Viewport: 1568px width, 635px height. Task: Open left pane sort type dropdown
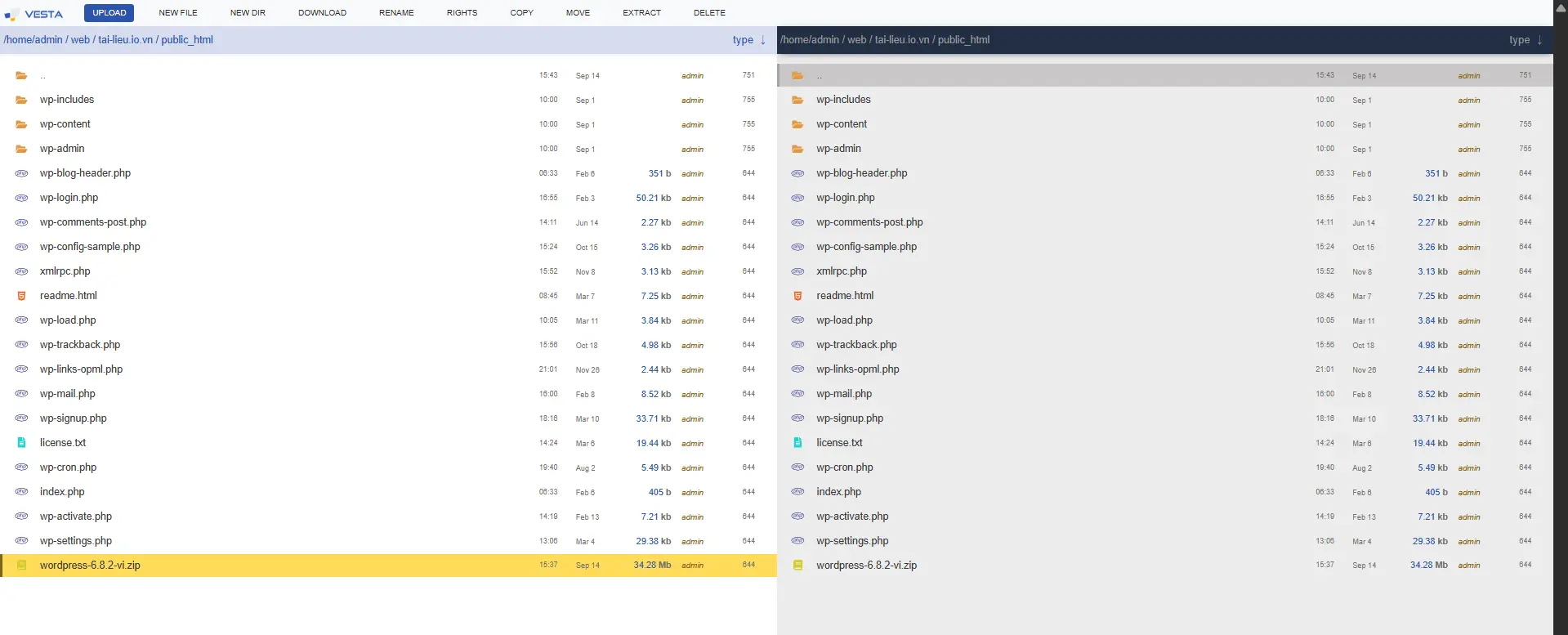[749, 40]
